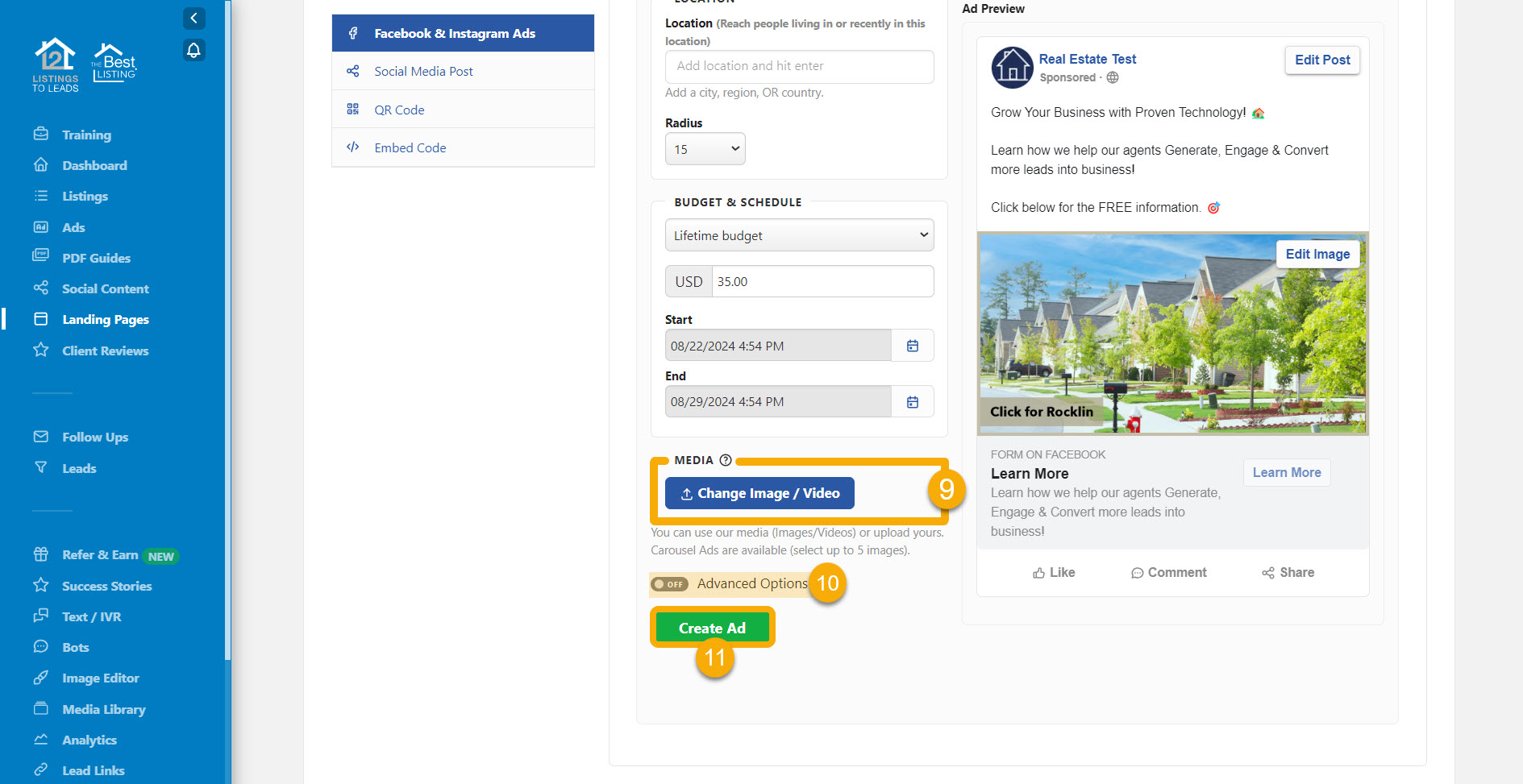The height and width of the screenshot is (784, 1523).
Task: Expand the Lifetime budget dropdown
Action: tap(799, 235)
